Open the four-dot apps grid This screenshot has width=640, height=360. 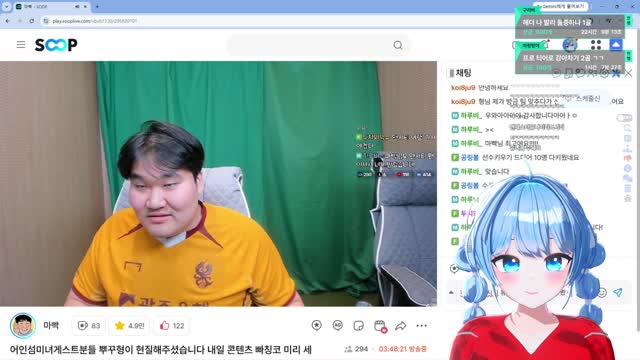click(x=596, y=44)
